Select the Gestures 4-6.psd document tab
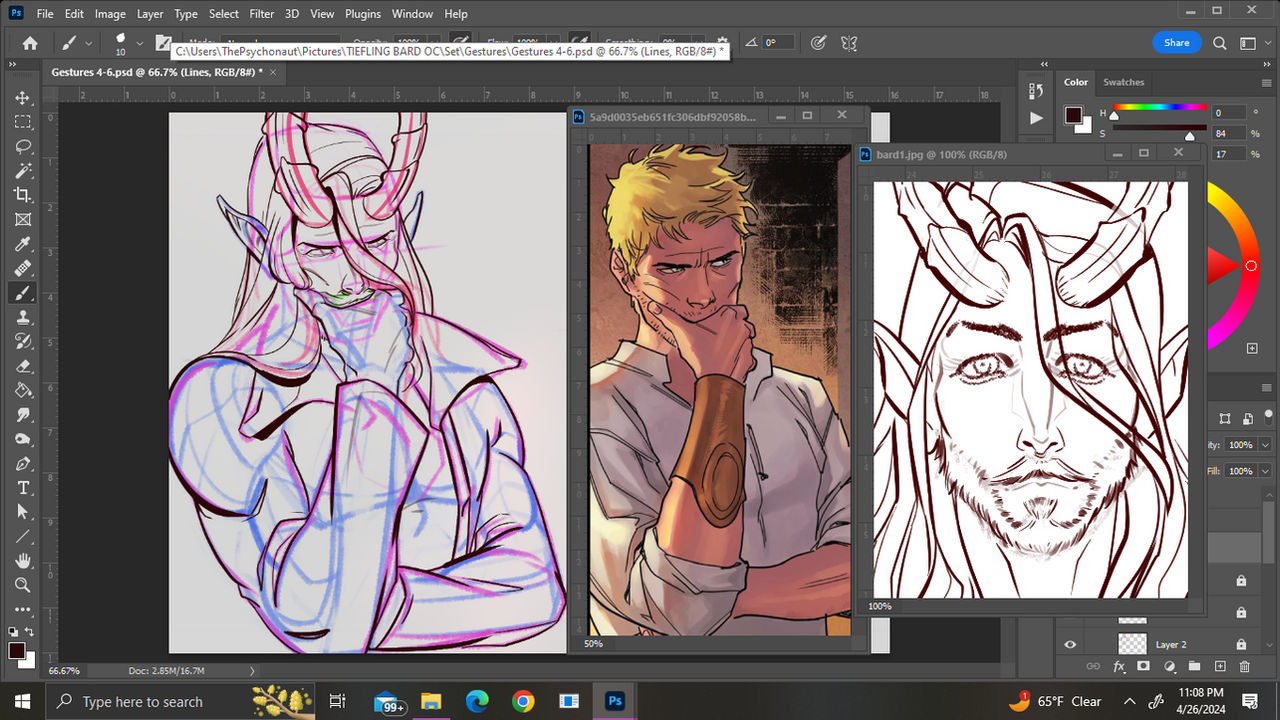This screenshot has width=1280, height=720. (157, 72)
